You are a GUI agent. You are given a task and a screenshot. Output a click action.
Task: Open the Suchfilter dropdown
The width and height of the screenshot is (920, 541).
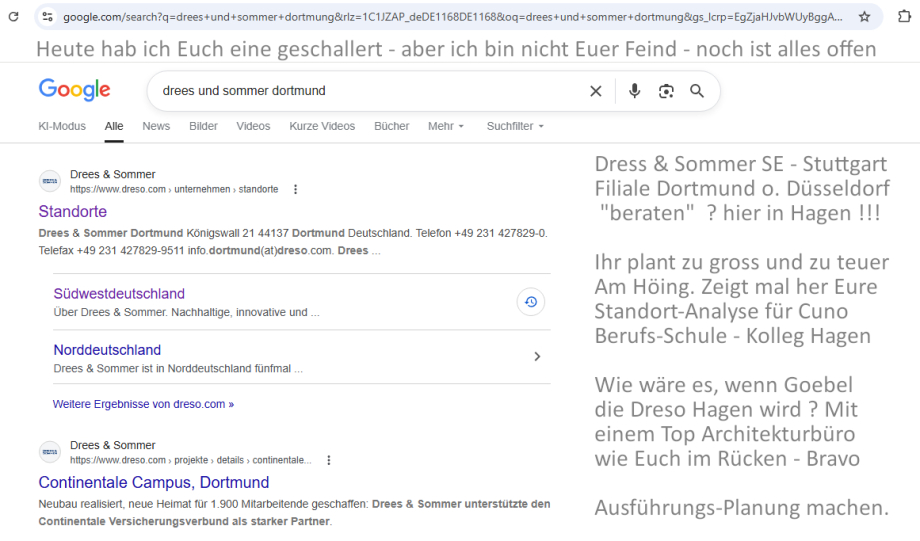(515, 126)
